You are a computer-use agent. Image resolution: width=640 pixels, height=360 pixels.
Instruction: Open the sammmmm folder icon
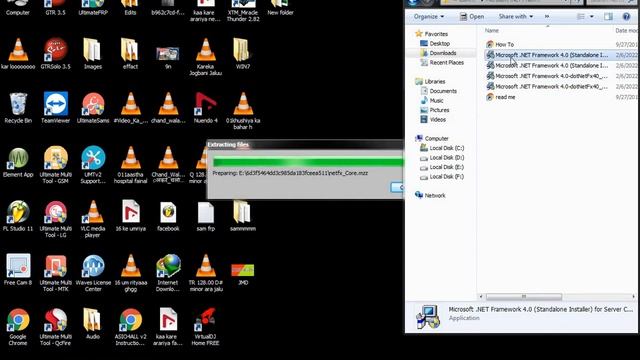click(242, 216)
